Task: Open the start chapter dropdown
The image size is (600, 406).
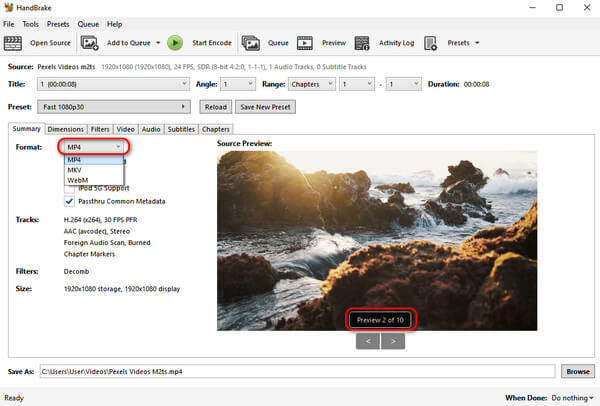Action: [357, 84]
